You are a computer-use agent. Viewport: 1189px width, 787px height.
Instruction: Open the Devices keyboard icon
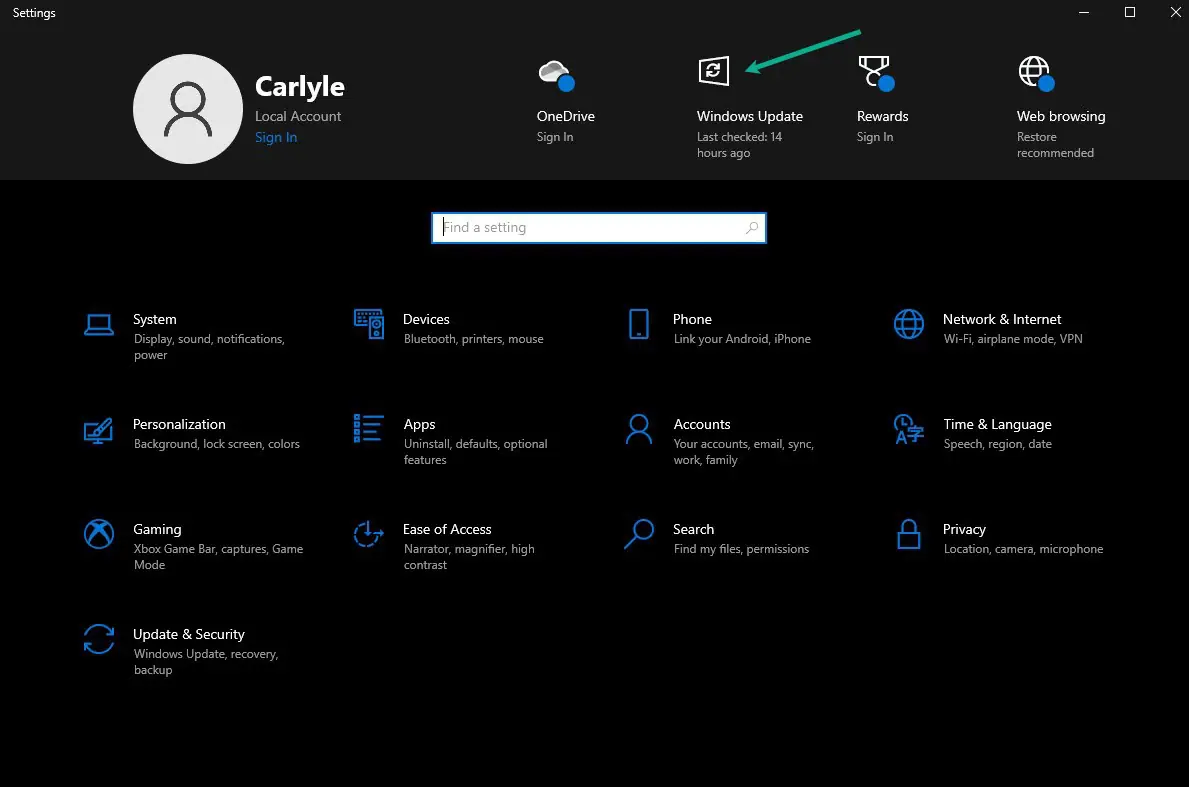369,325
